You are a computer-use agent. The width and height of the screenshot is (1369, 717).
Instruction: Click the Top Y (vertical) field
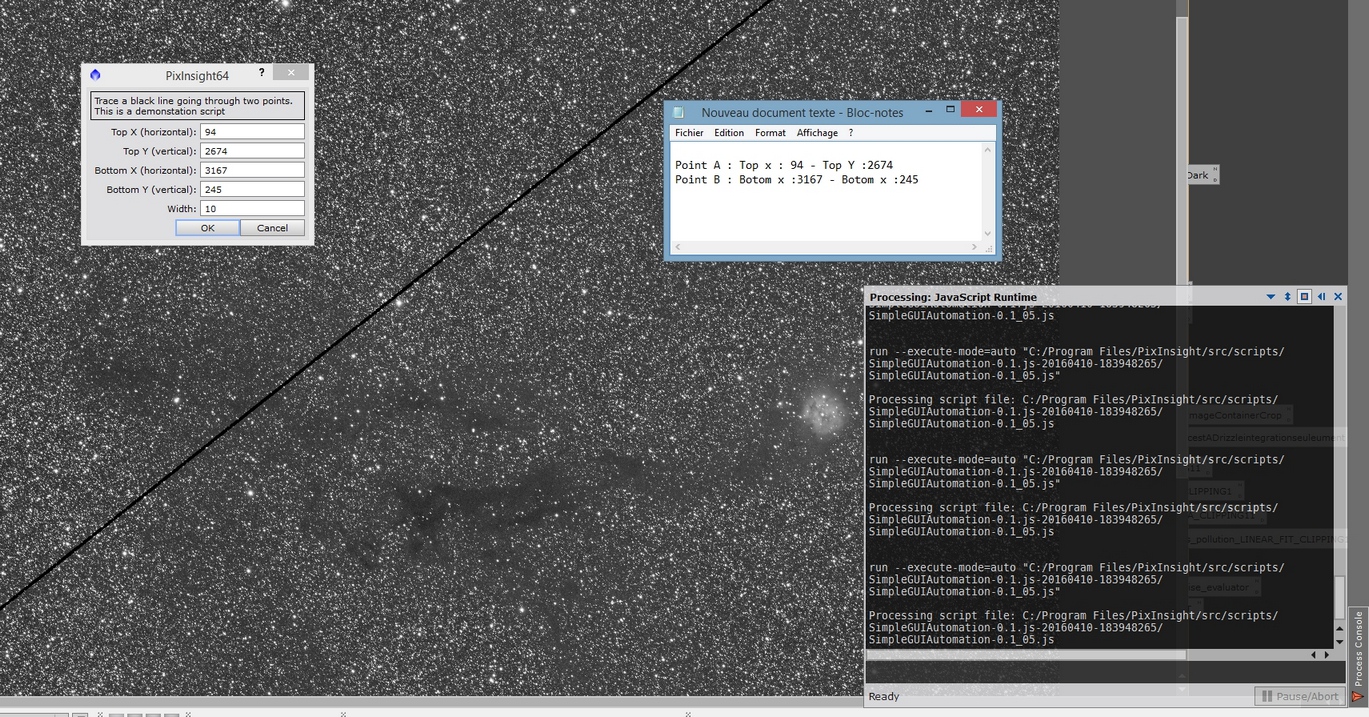coord(252,151)
